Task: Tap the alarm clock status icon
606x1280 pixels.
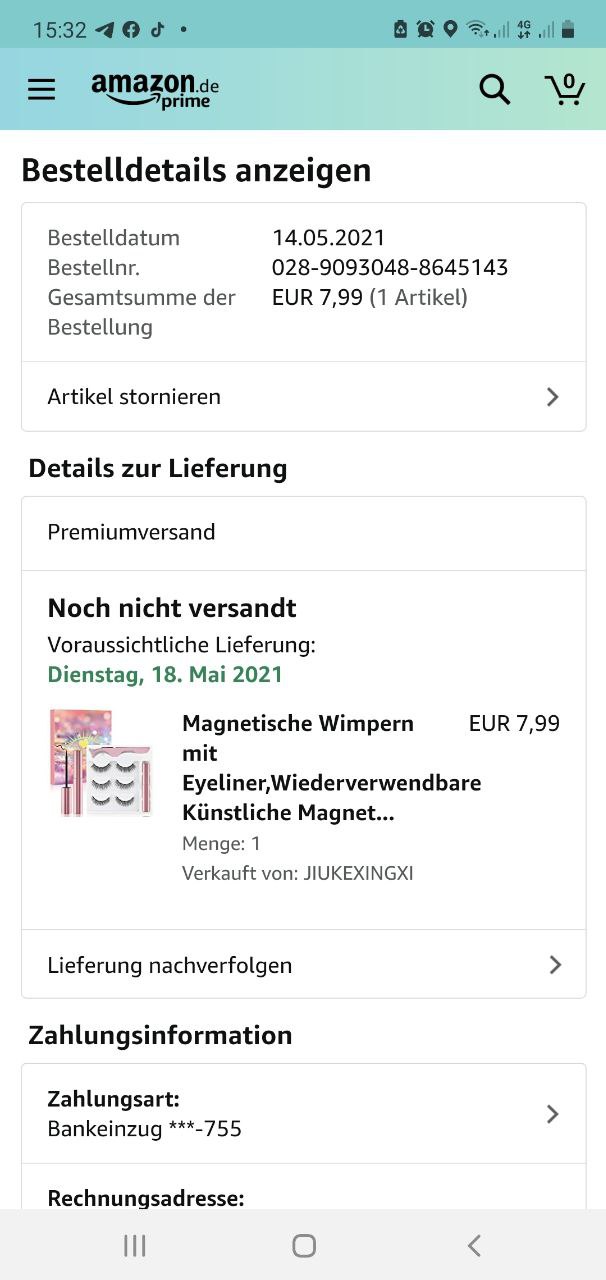Action: 425,29
